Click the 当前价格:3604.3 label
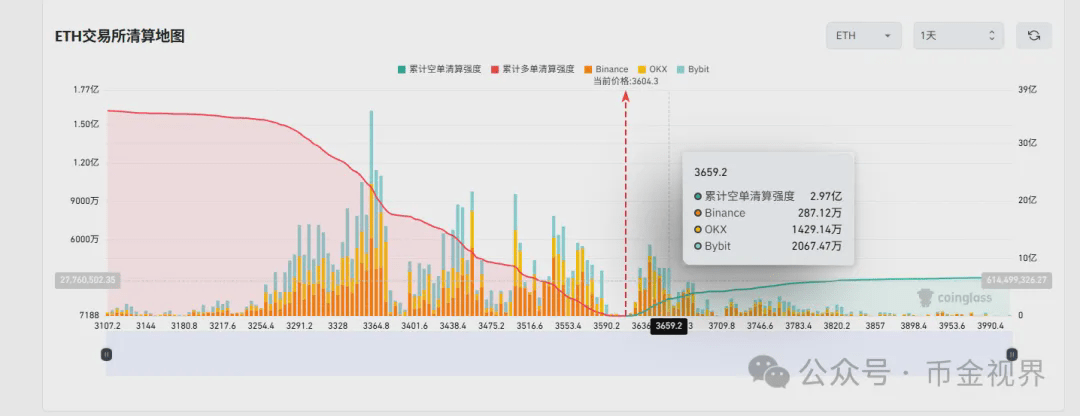The image size is (1080, 416). 625,81
